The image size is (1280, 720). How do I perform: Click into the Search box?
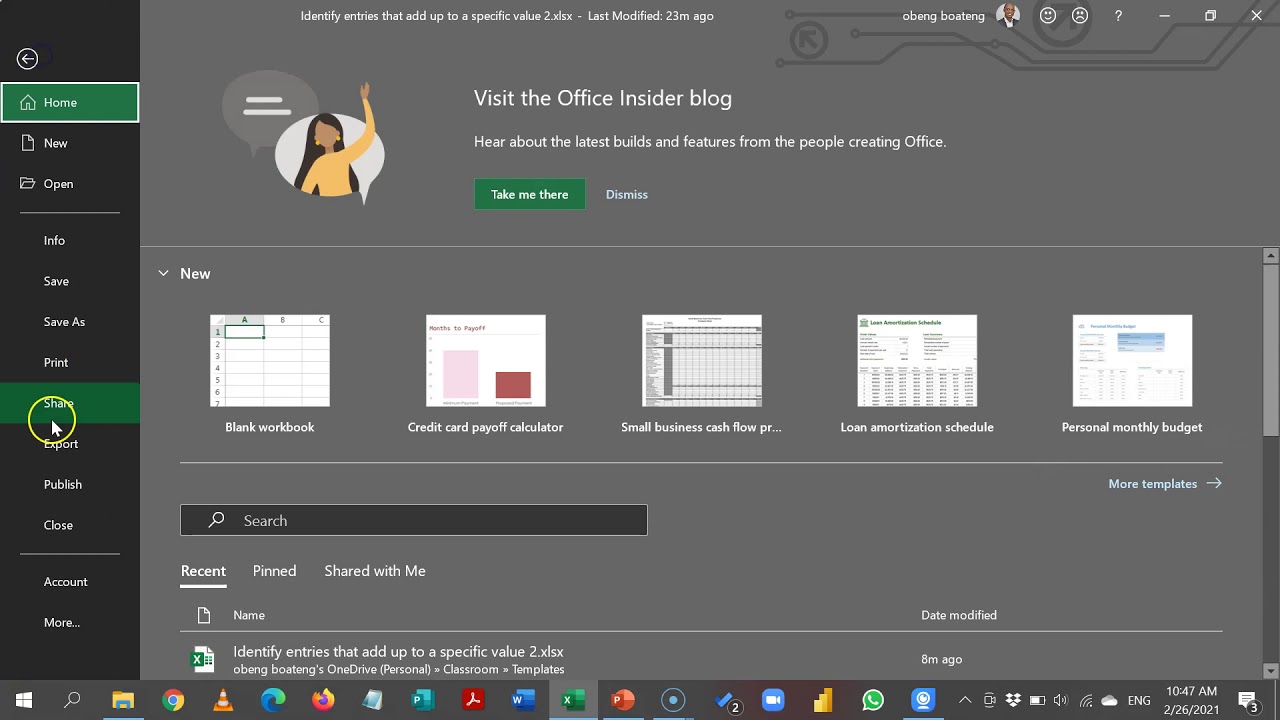click(x=414, y=520)
